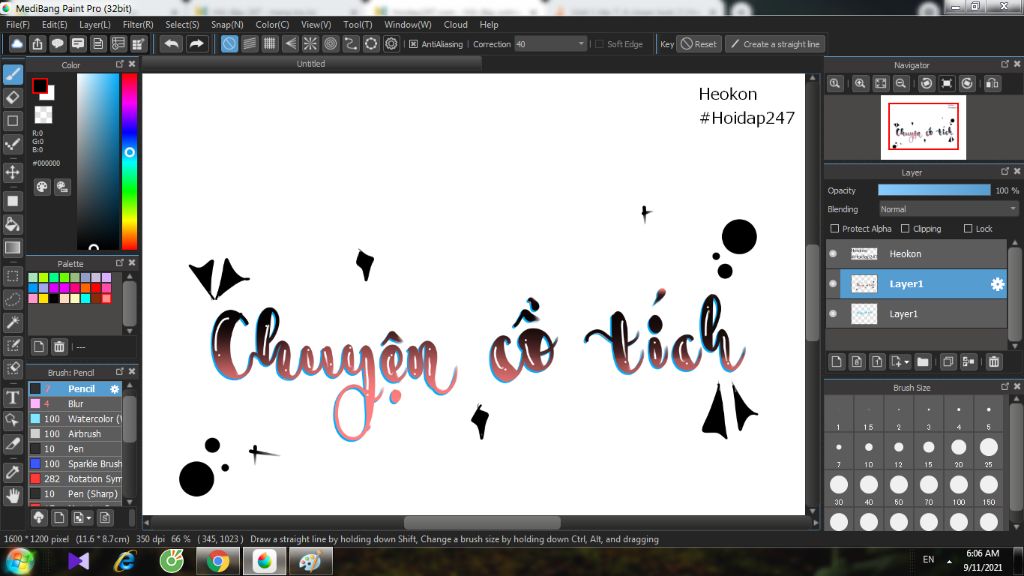
Task: Delete palette color with trash icon
Action: (59, 347)
